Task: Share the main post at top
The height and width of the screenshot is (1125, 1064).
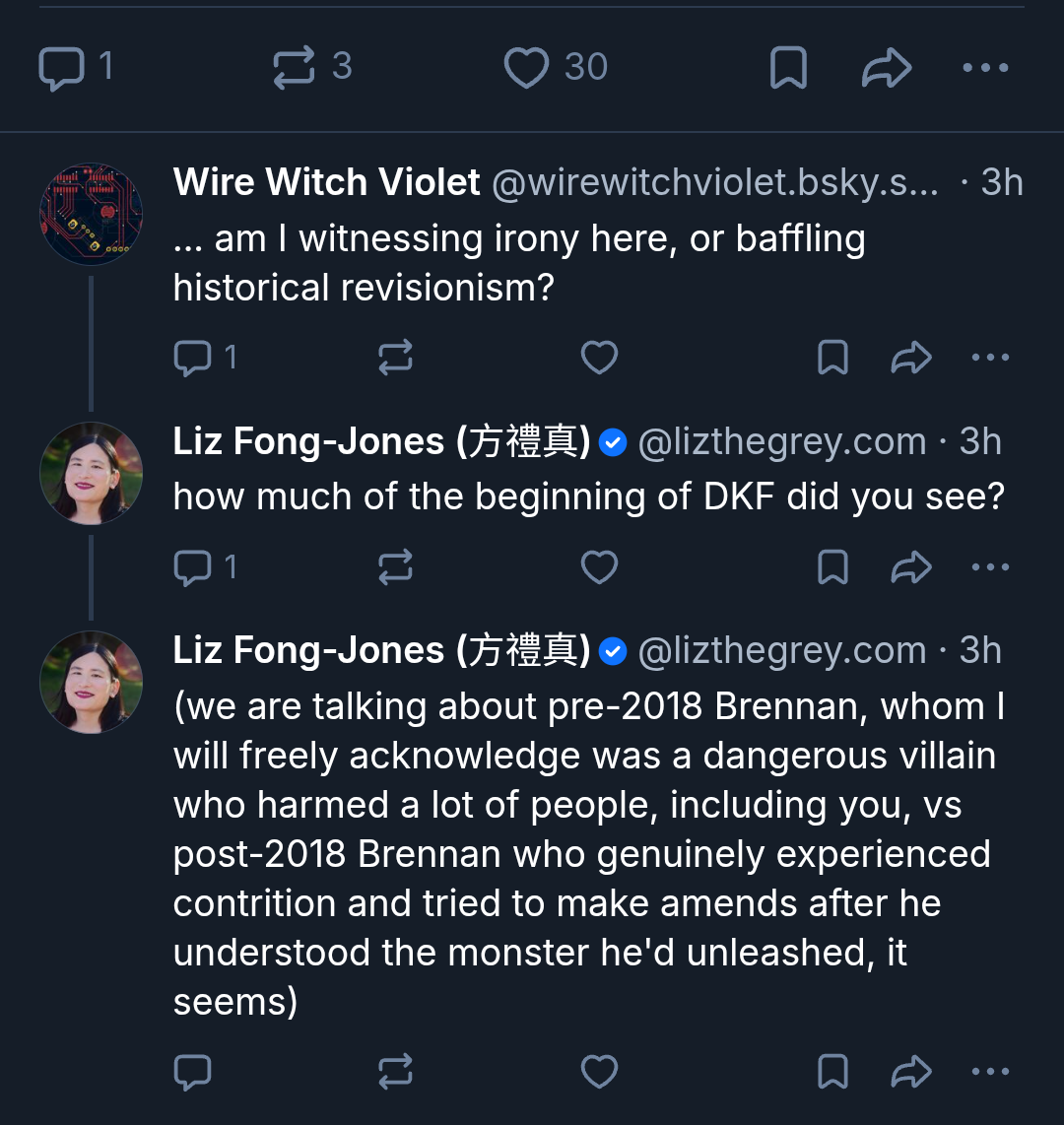Action: [x=886, y=68]
